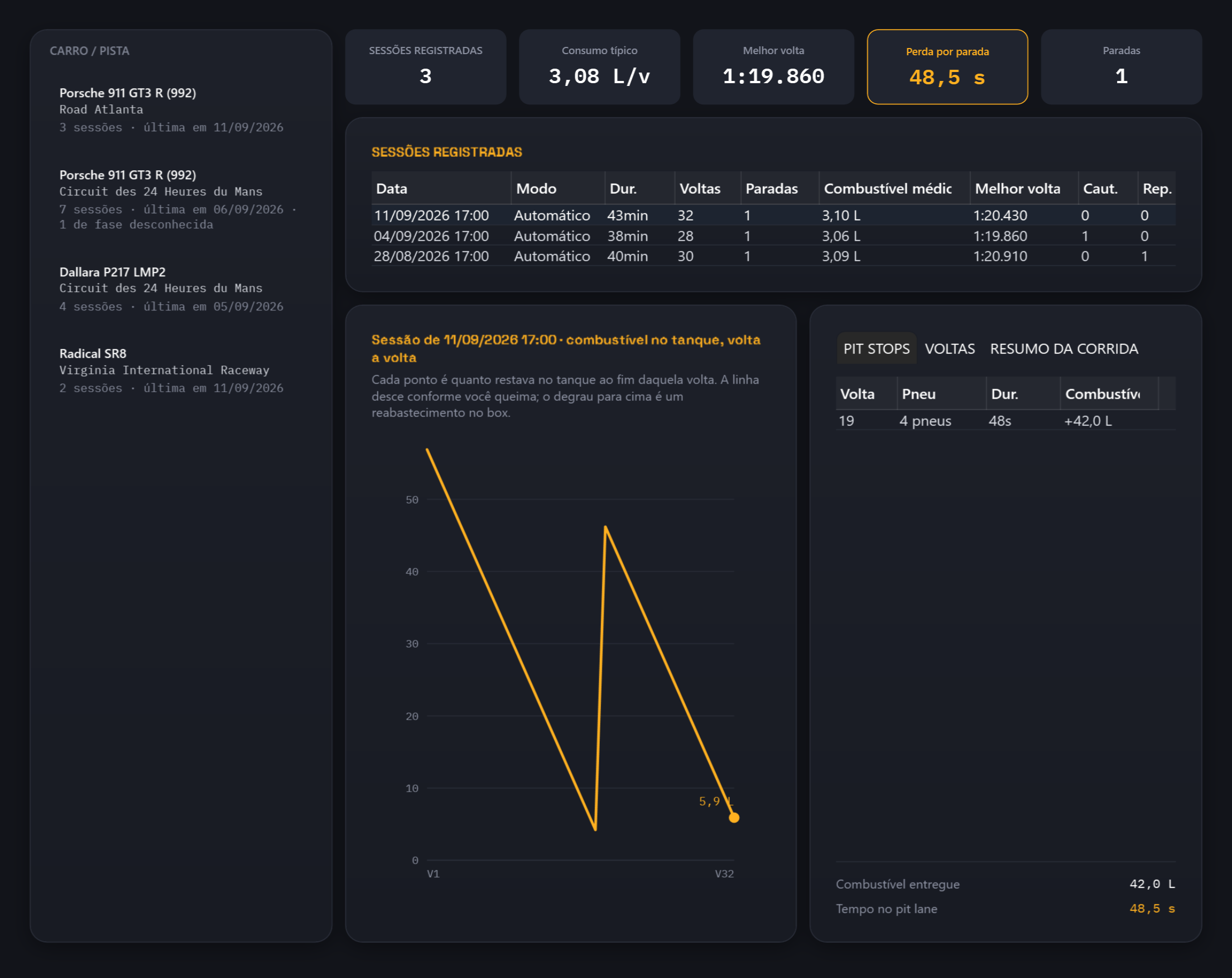Click the +42,0 L fuel cell
The image size is (1232, 978).
coord(1087,421)
